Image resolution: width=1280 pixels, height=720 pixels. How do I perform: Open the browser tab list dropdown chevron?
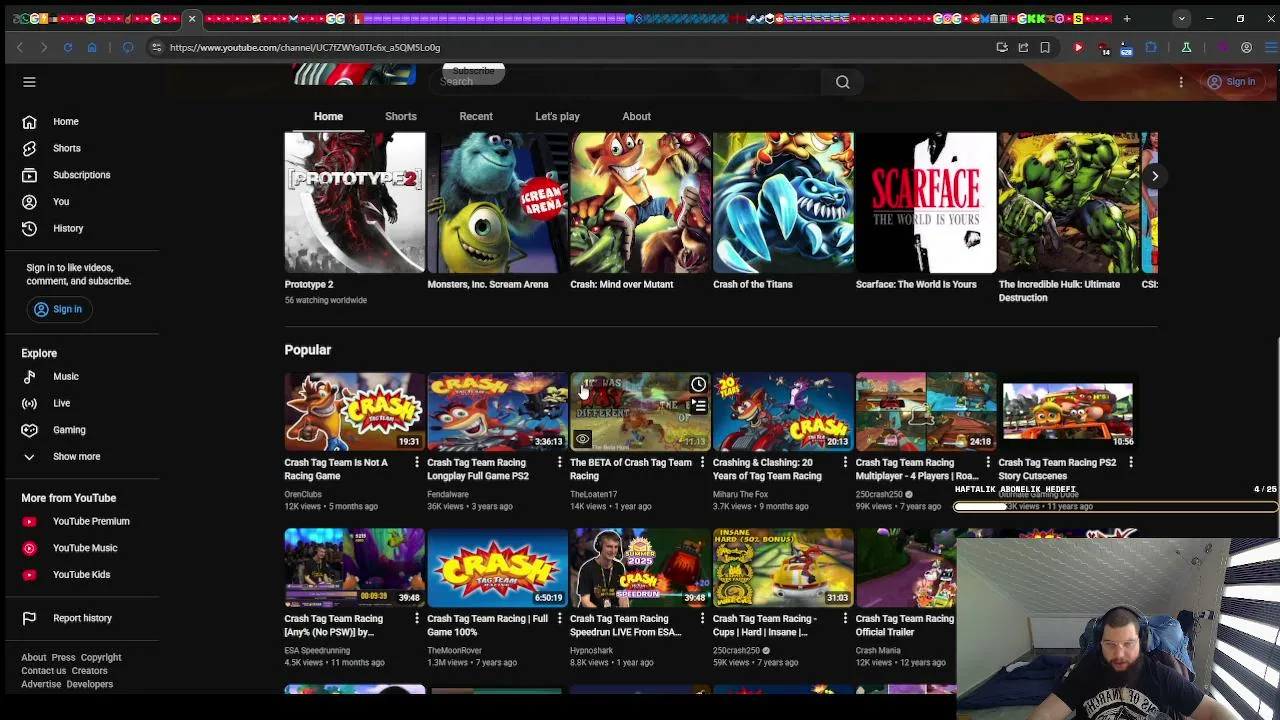[1182, 18]
